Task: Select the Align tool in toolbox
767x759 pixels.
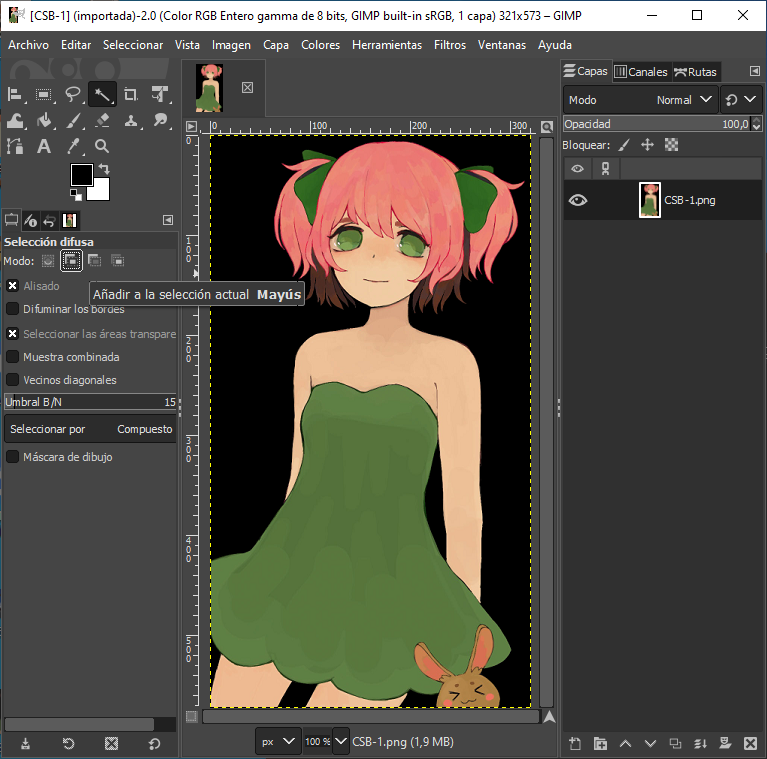Action: click(x=15, y=94)
